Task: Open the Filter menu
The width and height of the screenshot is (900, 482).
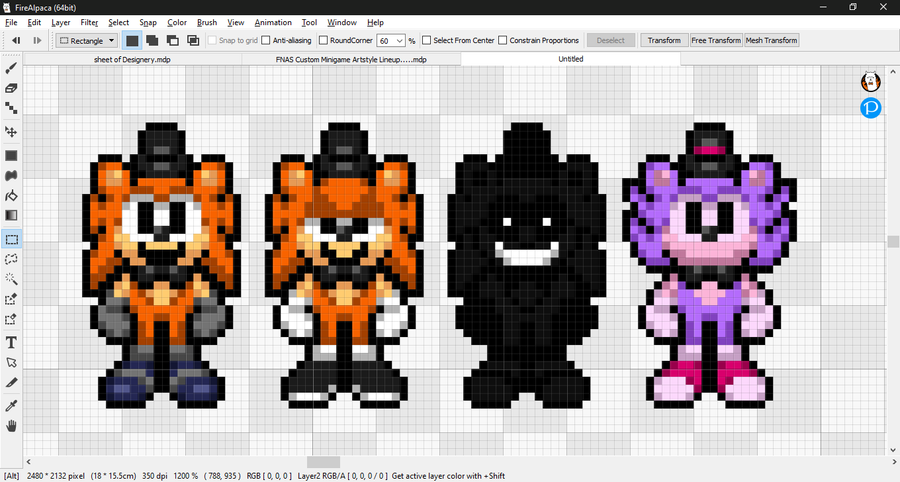Action: point(89,22)
